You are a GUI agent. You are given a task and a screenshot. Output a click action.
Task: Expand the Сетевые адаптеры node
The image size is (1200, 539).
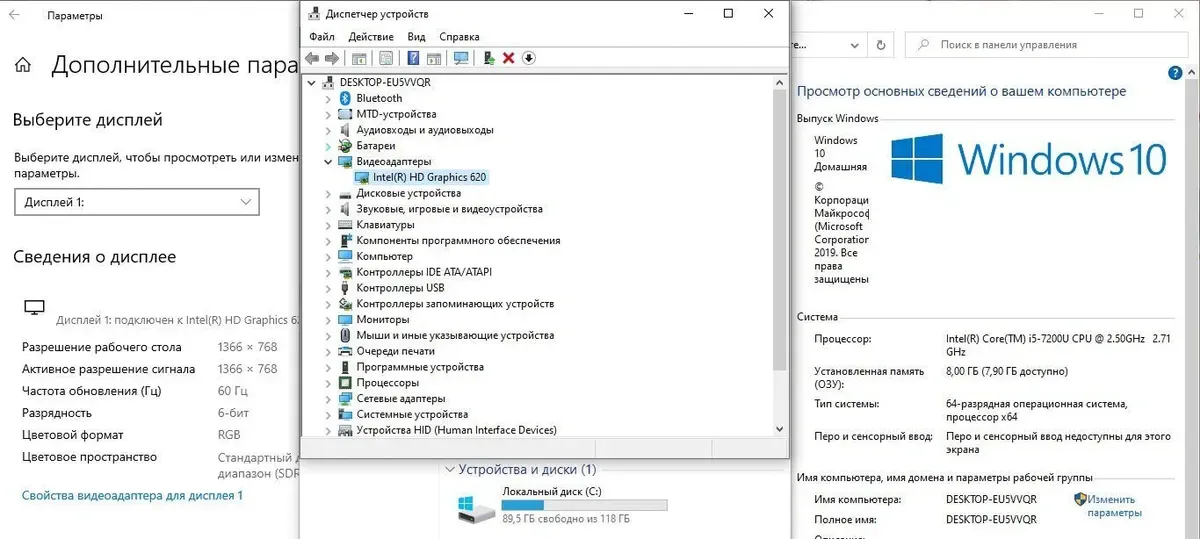click(328, 398)
